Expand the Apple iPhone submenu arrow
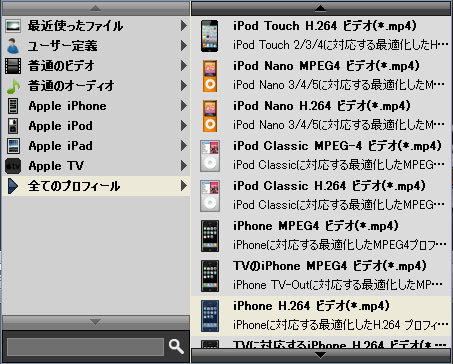The width and height of the screenshot is (453, 364). (184, 106)
